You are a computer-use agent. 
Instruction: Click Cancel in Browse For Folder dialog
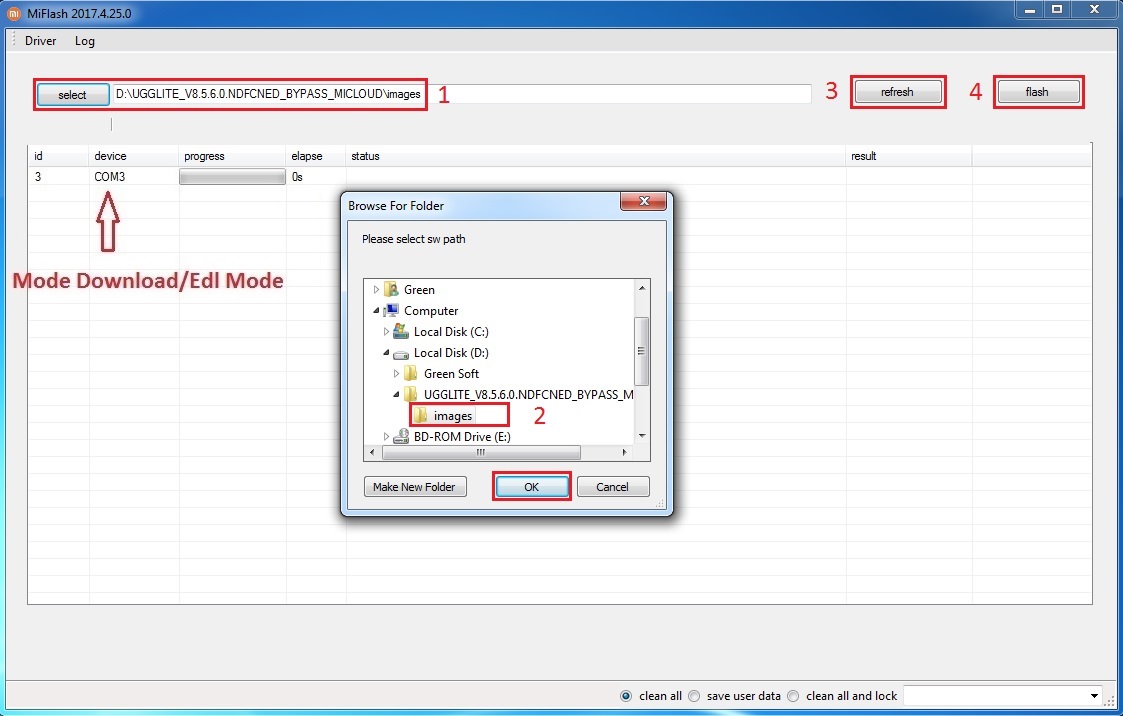tap(612, 487)
